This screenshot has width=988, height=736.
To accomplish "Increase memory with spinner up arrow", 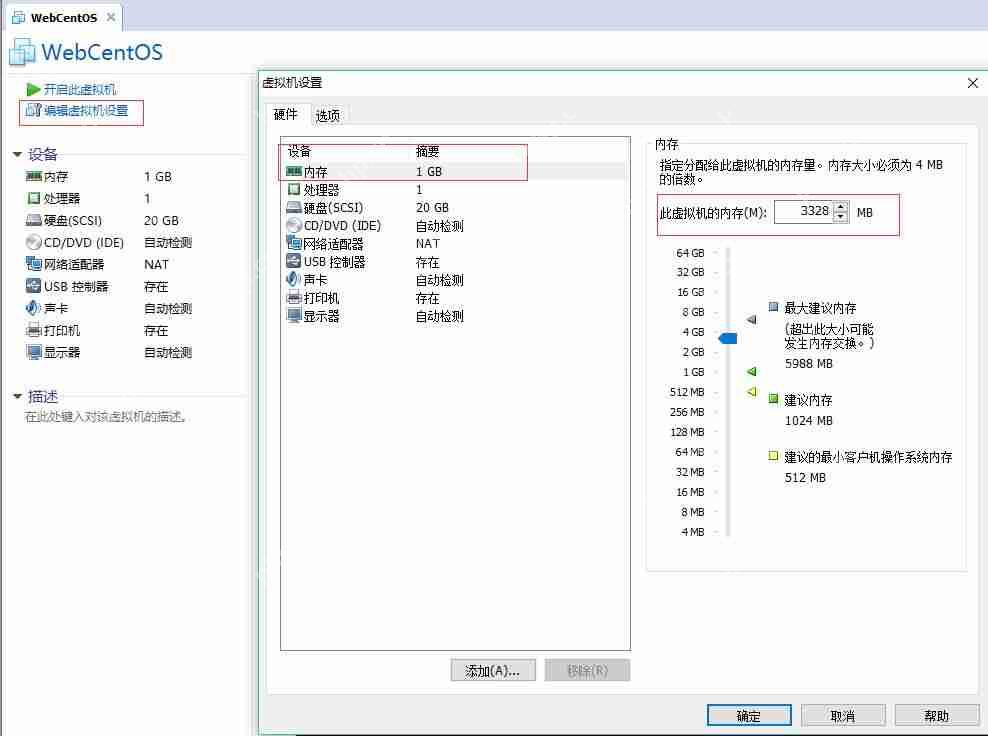I will click(x=841, y=206).
